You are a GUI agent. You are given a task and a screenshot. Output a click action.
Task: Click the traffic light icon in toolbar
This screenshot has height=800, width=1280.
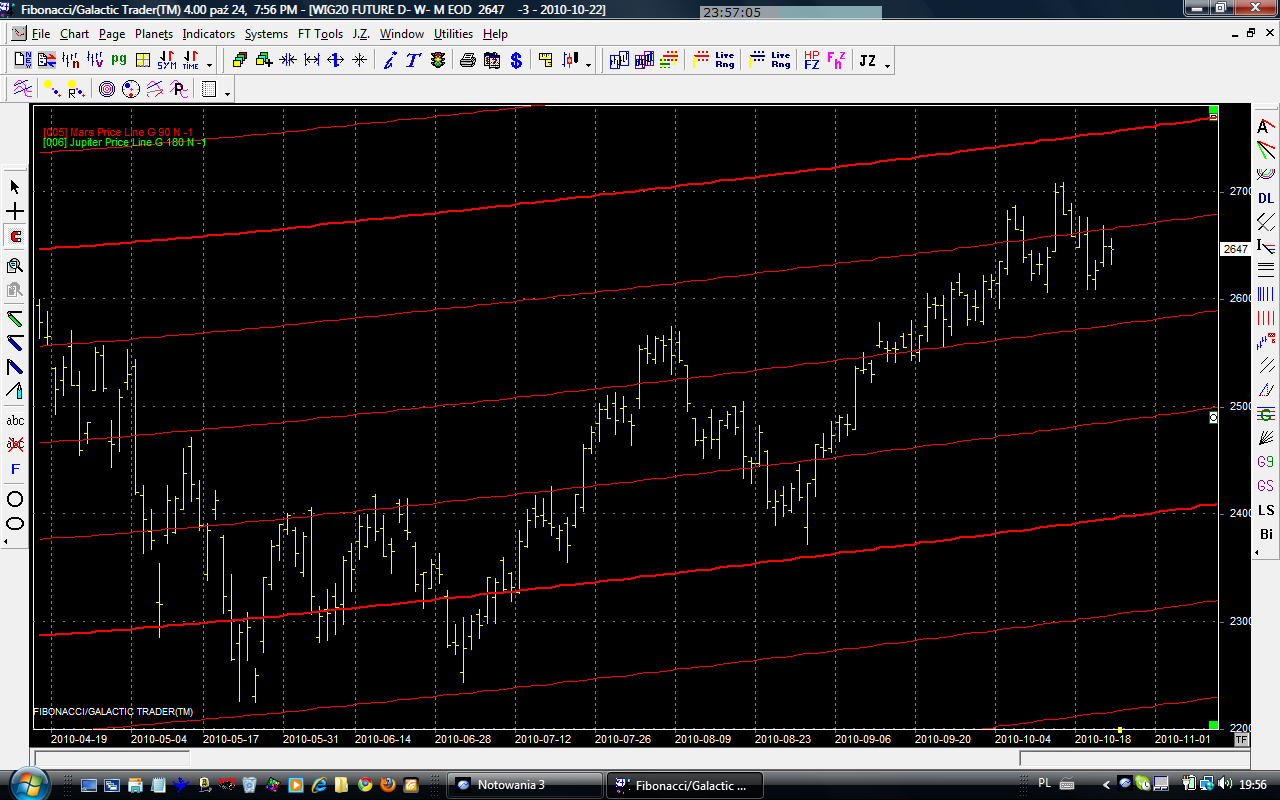[437, 61]
